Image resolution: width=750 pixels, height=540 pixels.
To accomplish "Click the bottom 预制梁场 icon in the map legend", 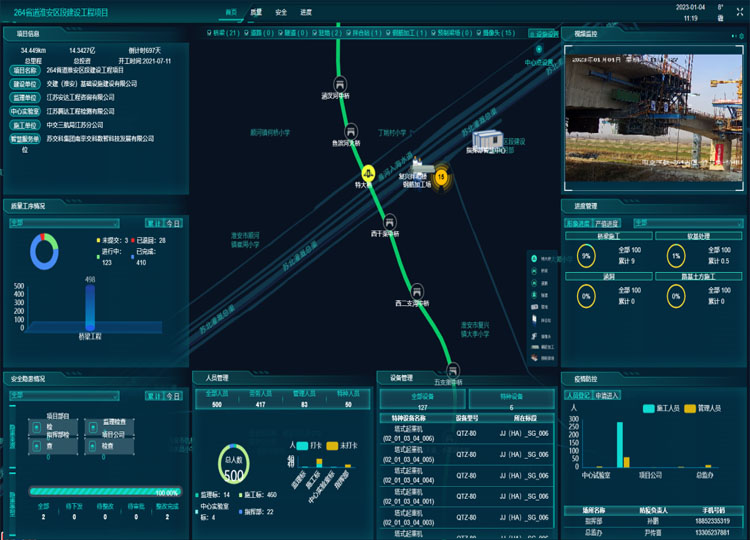I will (x=534, y=358).
